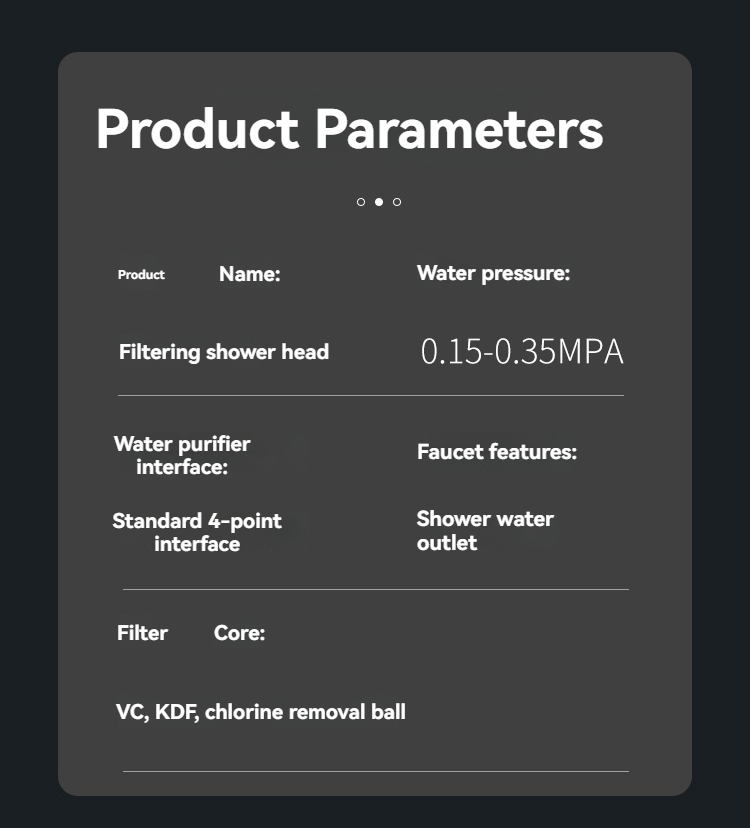Select the '0.15-0.35MPA' pressure value

(x=522, y=352)
